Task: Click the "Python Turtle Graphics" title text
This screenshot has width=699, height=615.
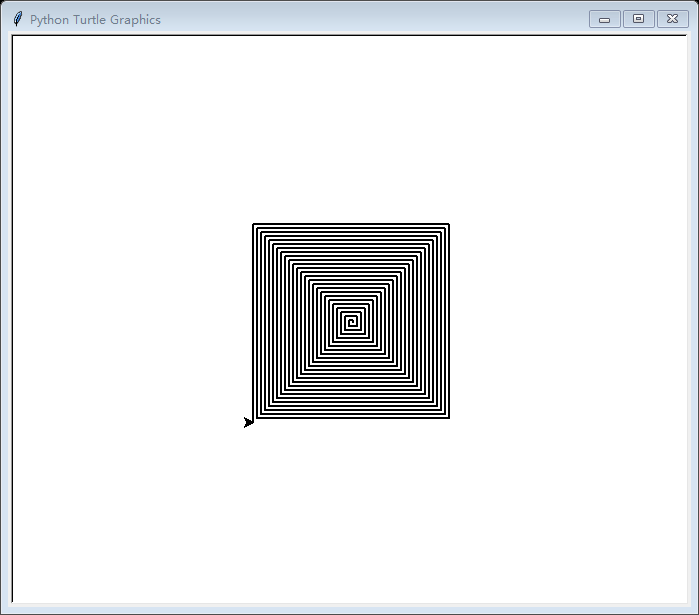Action: [95, 20]
